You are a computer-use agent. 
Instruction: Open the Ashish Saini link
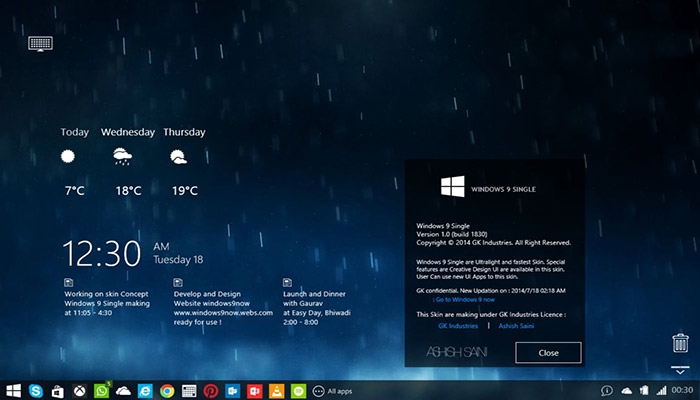coord(516,326)
